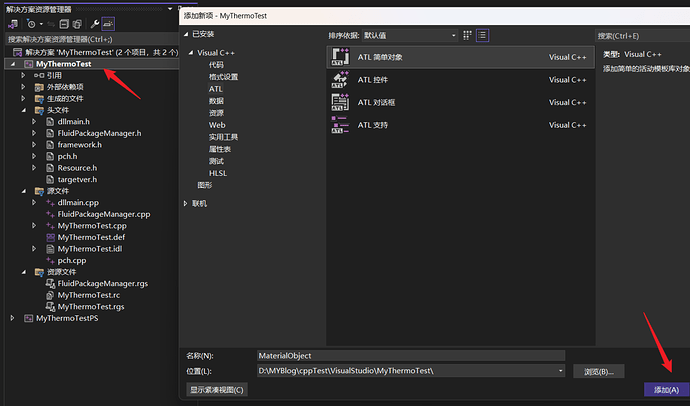
Task: Open the 排序依据 sort dropdown
Action: (x=410, y=36)
